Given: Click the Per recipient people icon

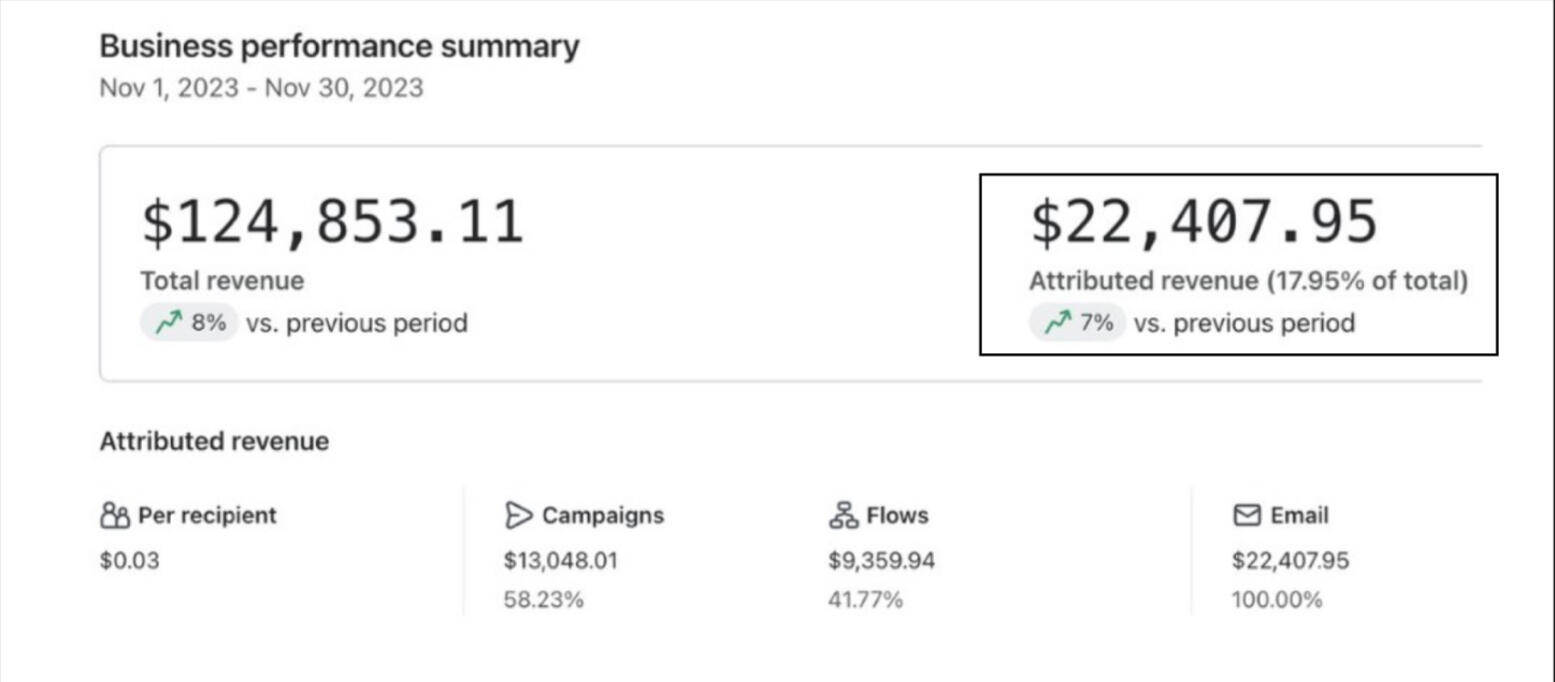Looking at the screenshot, I should point(115,516).
